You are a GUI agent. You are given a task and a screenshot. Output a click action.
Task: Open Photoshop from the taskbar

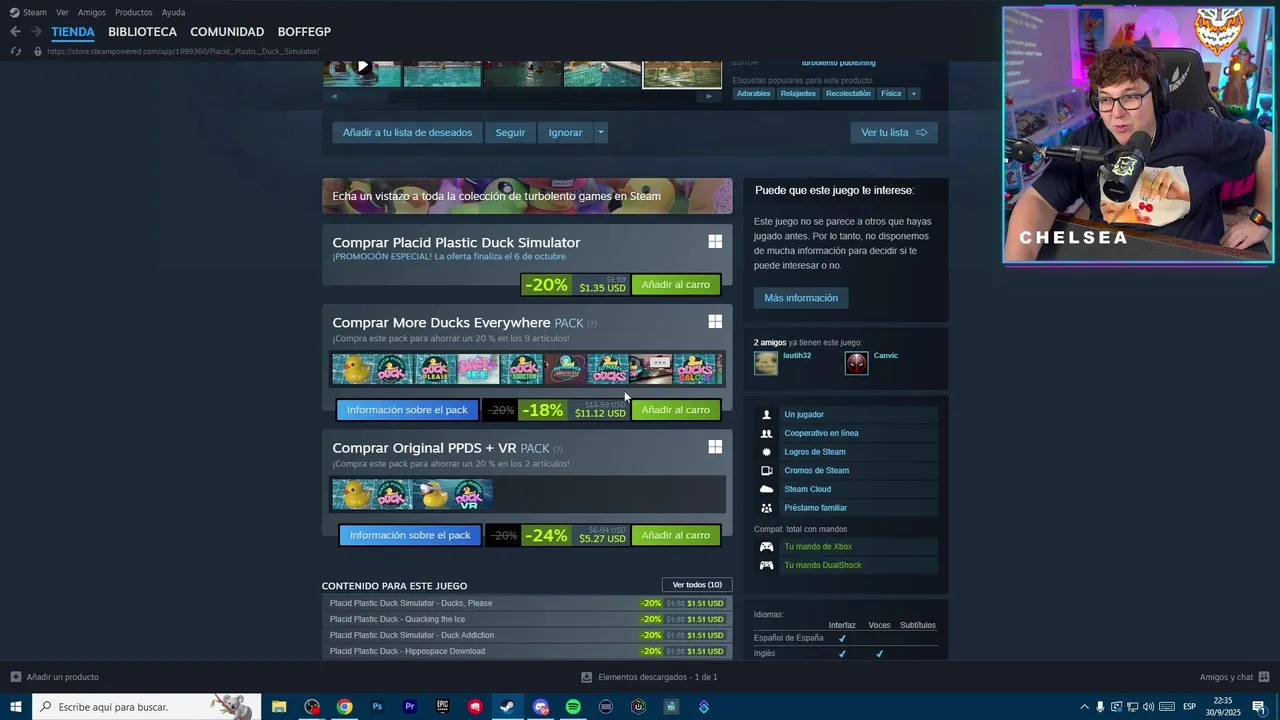click(x=377, y=707)
